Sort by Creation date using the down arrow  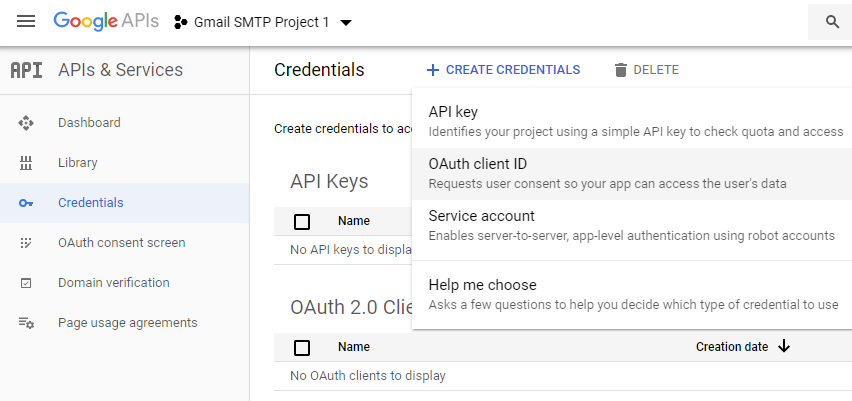[784, 346]
